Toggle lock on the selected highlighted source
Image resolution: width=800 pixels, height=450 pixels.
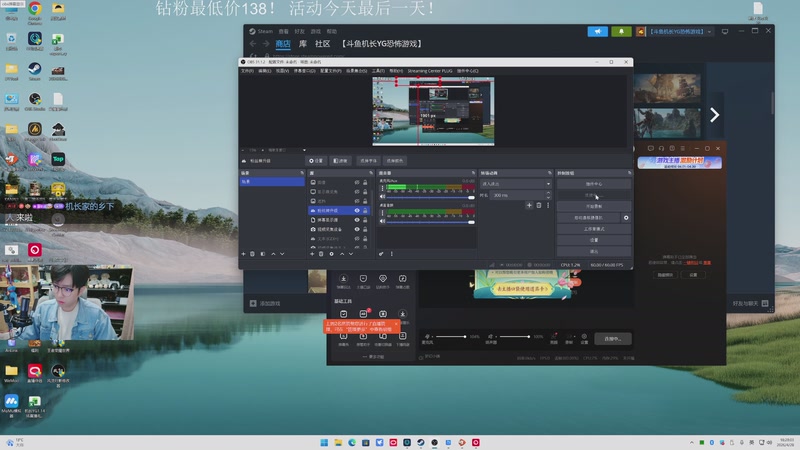coord(365,210)
